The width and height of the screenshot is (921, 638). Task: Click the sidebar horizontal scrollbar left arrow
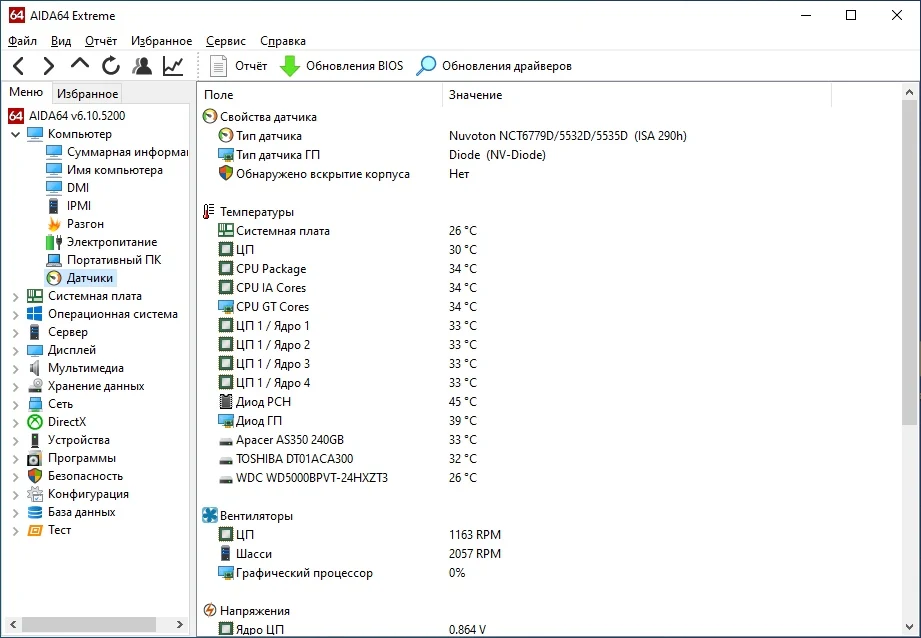[13, 624]
